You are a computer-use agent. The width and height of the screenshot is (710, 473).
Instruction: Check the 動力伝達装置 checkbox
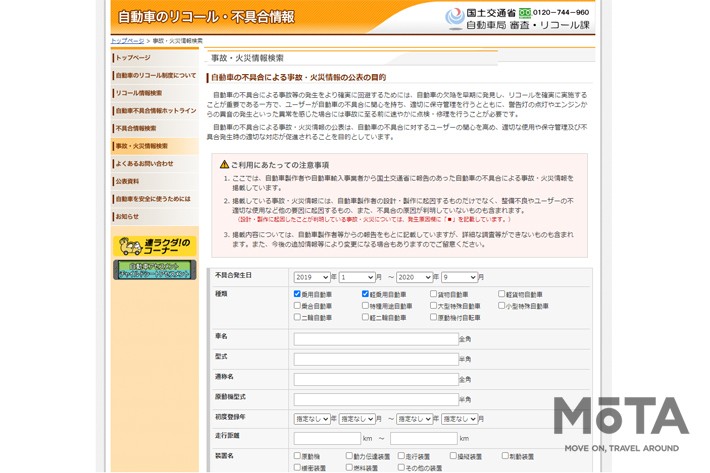coord(349,456)
